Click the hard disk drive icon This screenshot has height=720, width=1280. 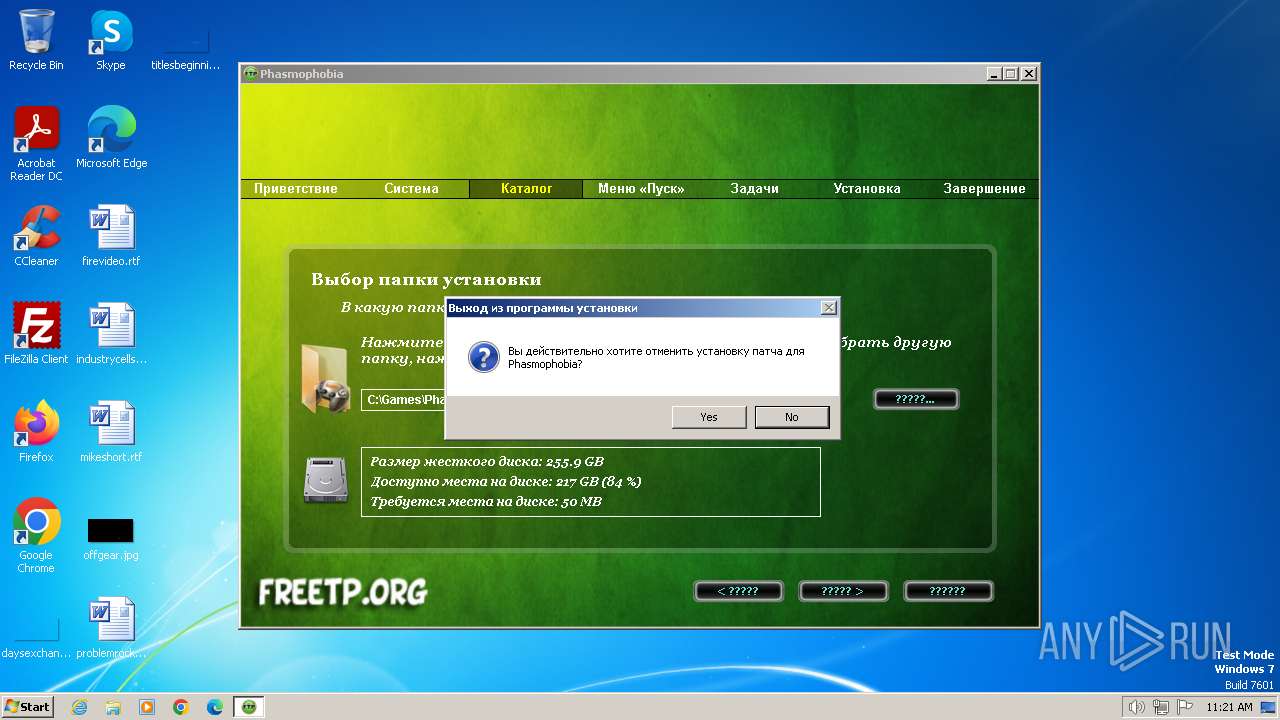coord(325,481)
